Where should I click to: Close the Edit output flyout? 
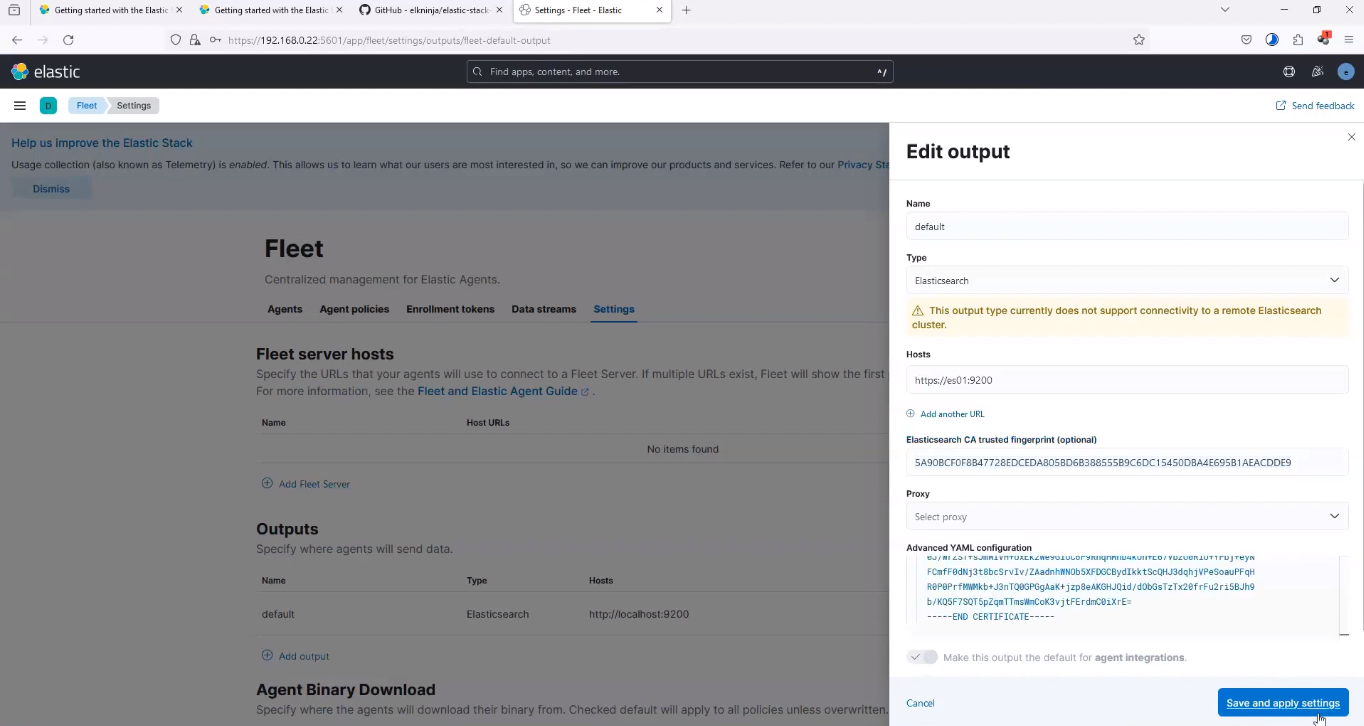(x=1352, y=137)
